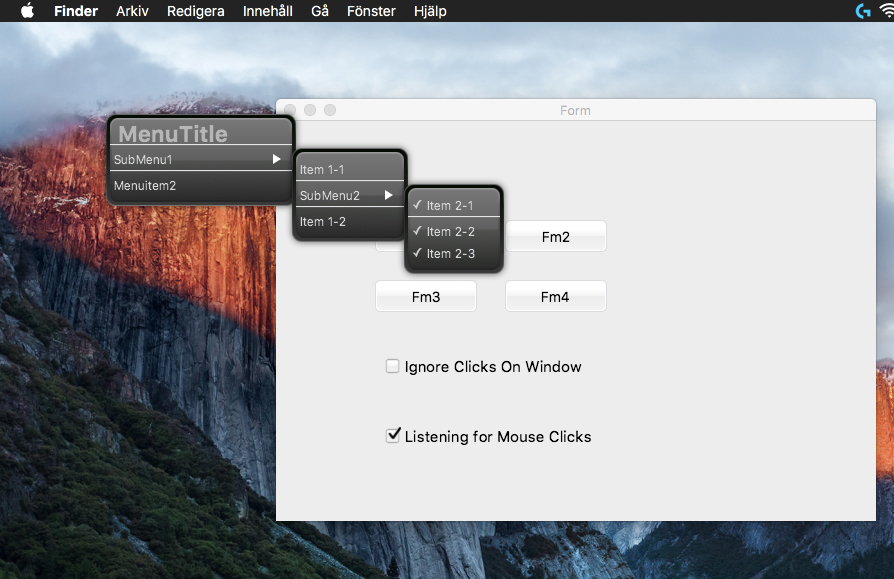Open the Hjälp menu
Image resolution: width=894 pixels, height=579 pixels.
pyautogui.click(x=430, y=11)
